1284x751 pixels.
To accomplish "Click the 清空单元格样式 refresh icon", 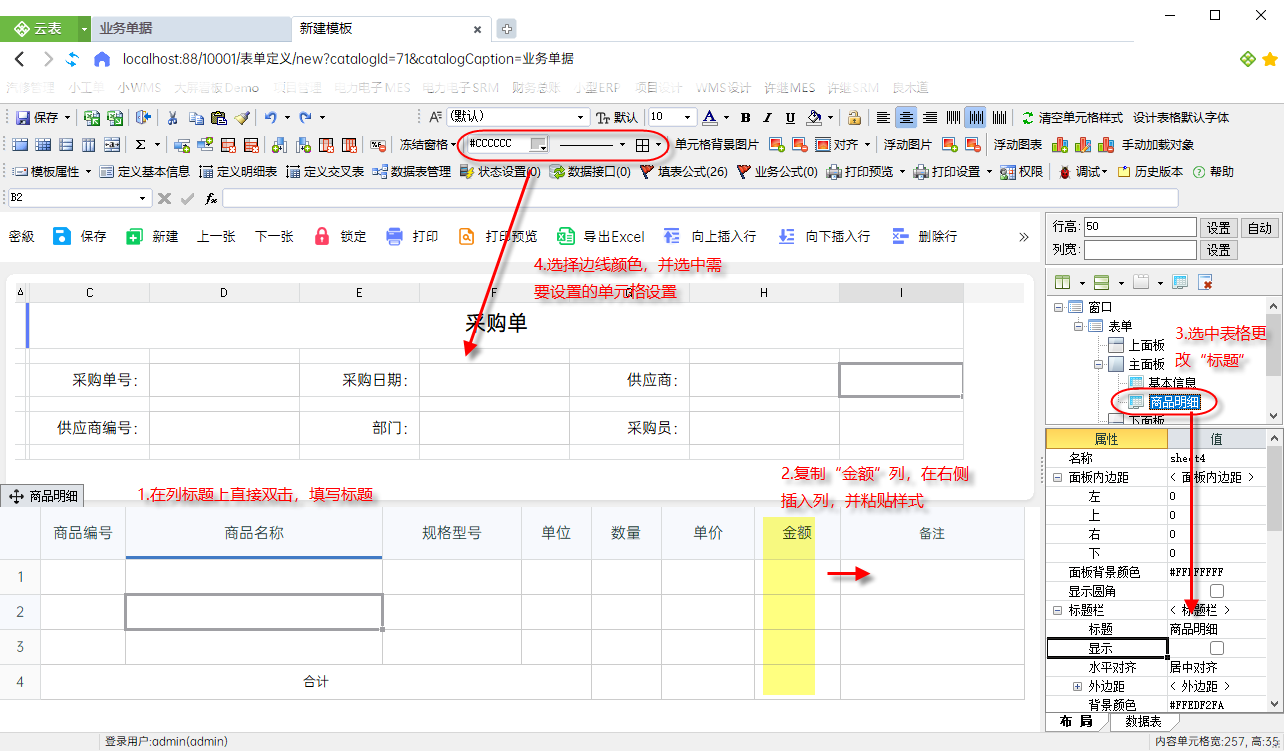I will coord(1028,117).
